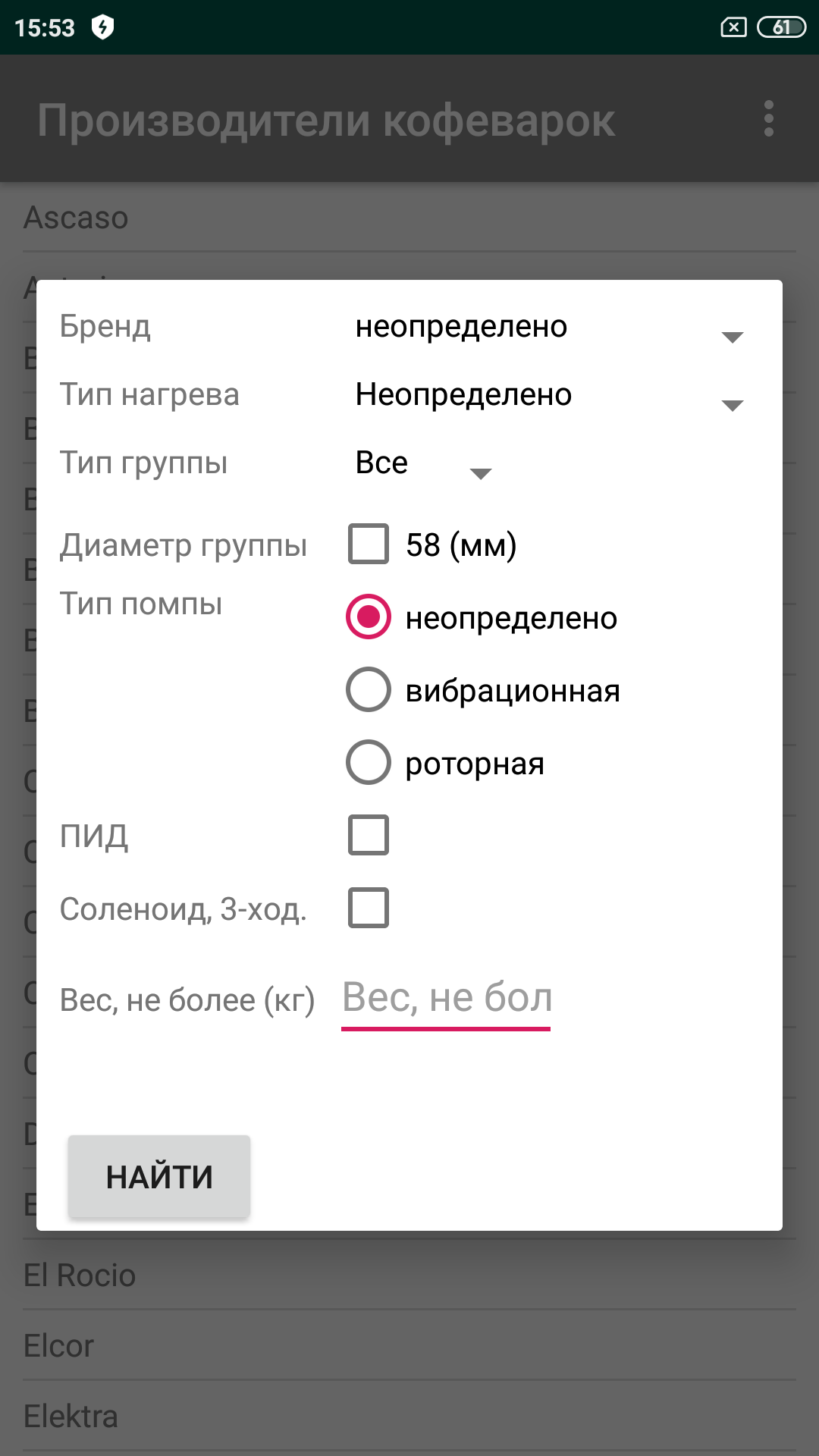Select the неопределено pump radio button
This screenshot has height=1456, width=819.
369,617
